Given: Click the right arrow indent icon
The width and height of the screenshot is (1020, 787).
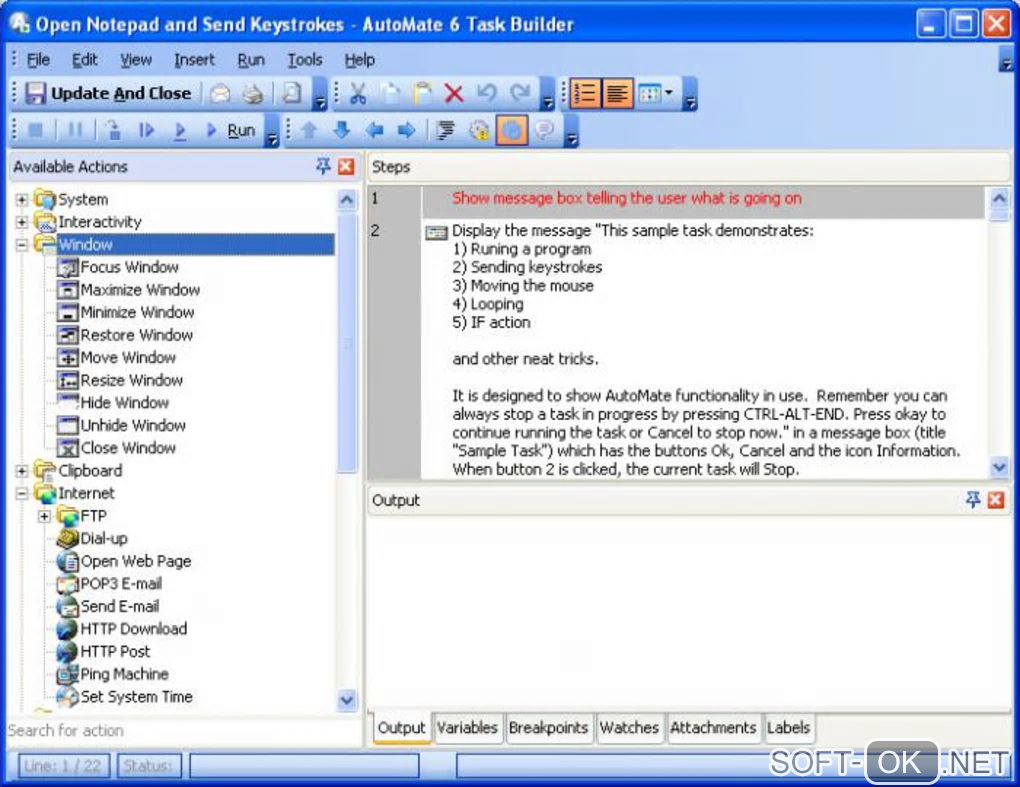Looking at the screenshot, I should tap(407, 131).
